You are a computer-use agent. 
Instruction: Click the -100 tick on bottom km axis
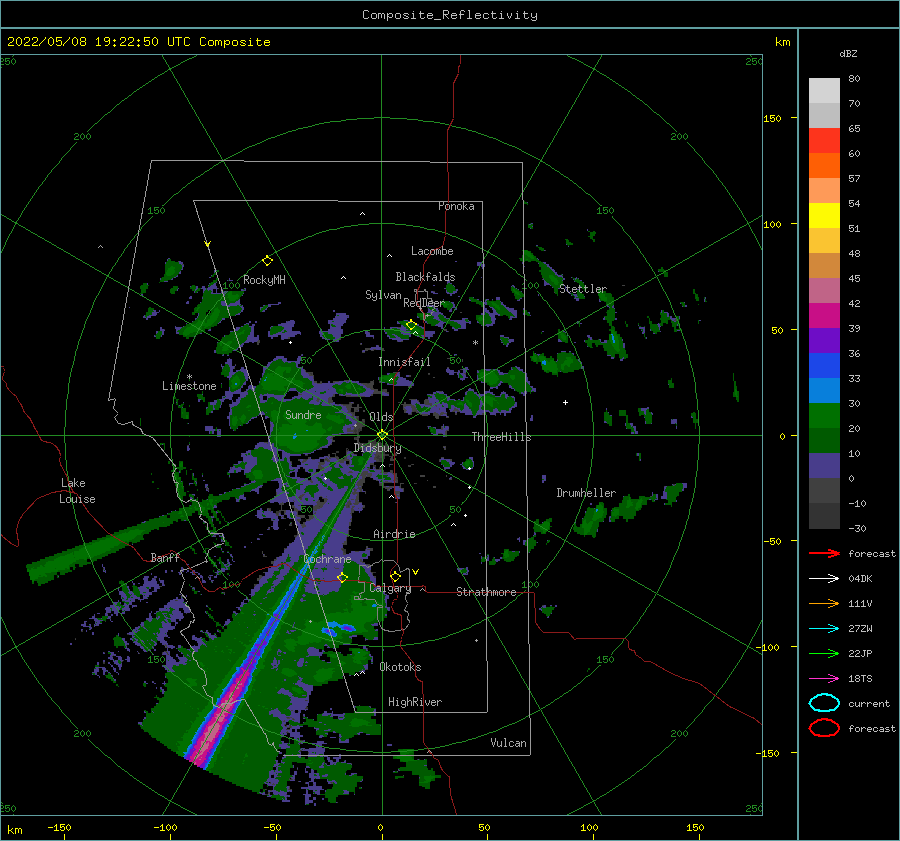coord(165,828)
